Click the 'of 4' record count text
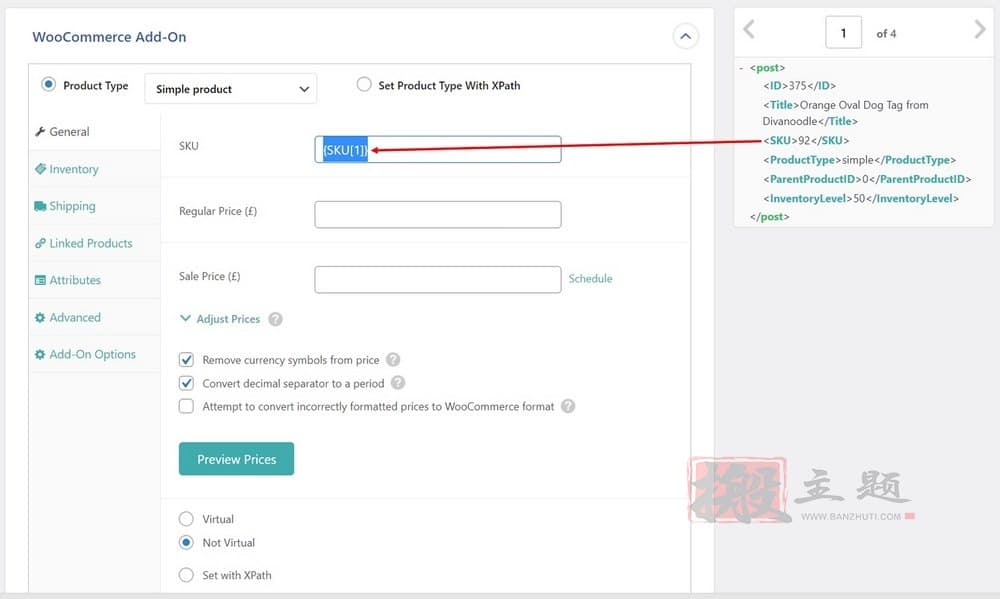The image size is (1000, 599). [886, 33]
